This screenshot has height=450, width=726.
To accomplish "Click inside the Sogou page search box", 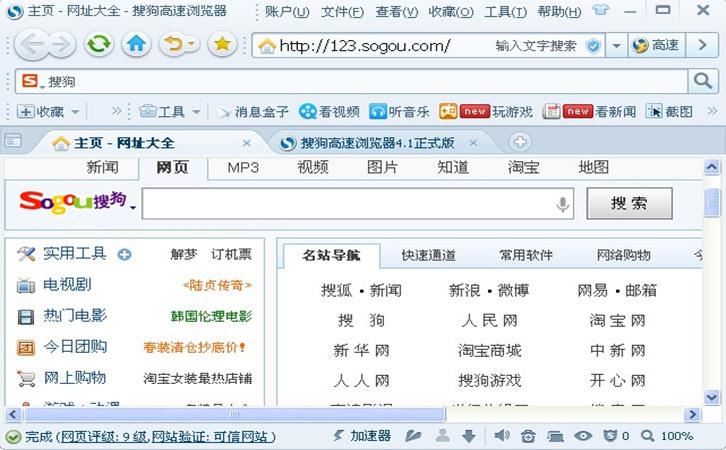I will (348, 204).
